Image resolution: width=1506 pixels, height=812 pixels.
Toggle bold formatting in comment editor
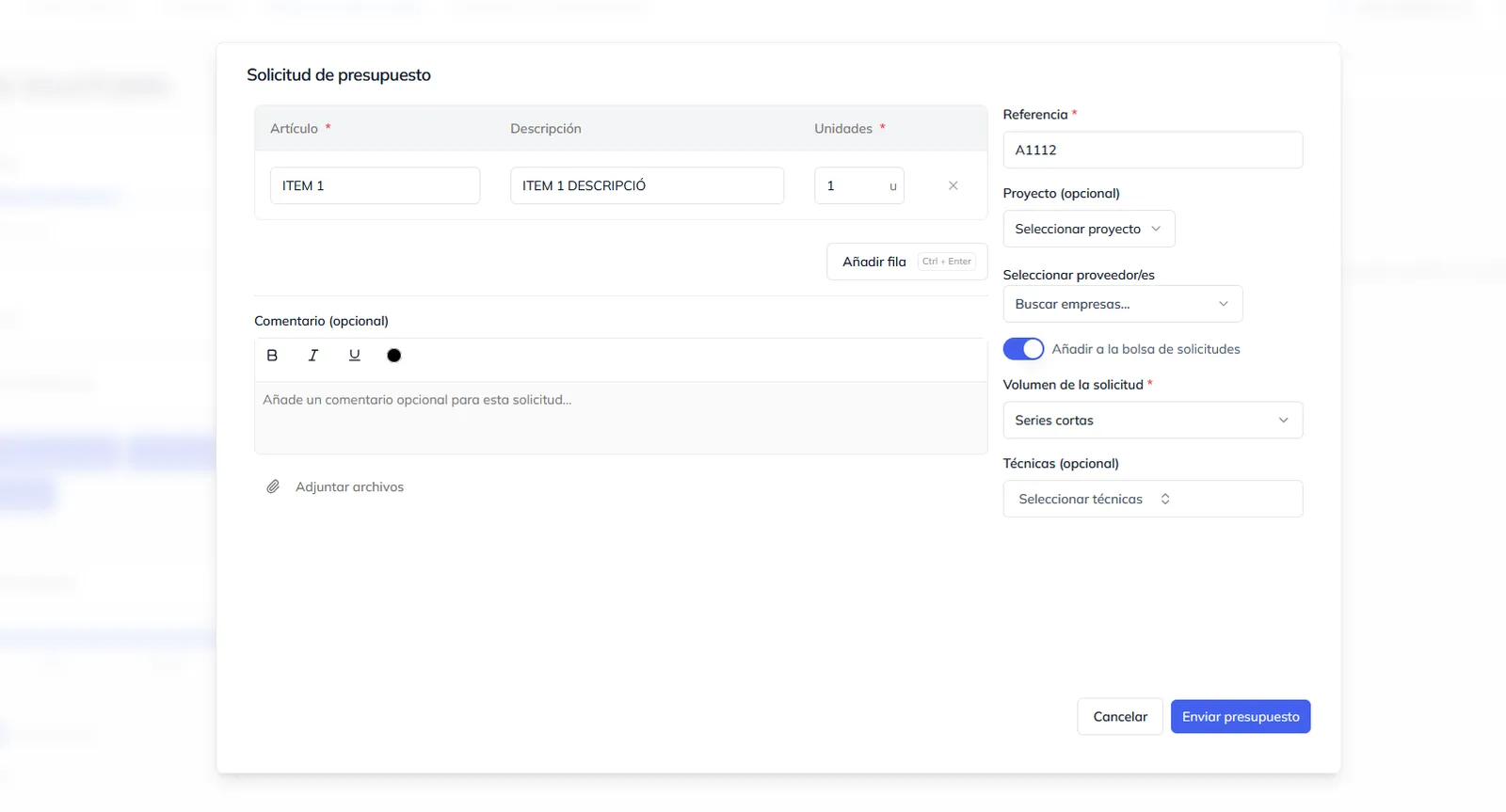272,356
